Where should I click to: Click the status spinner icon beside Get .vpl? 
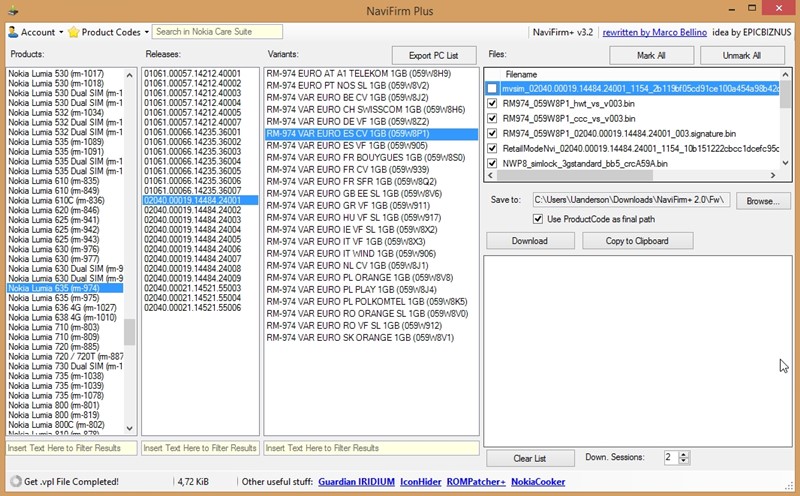[x=15, y=481]
